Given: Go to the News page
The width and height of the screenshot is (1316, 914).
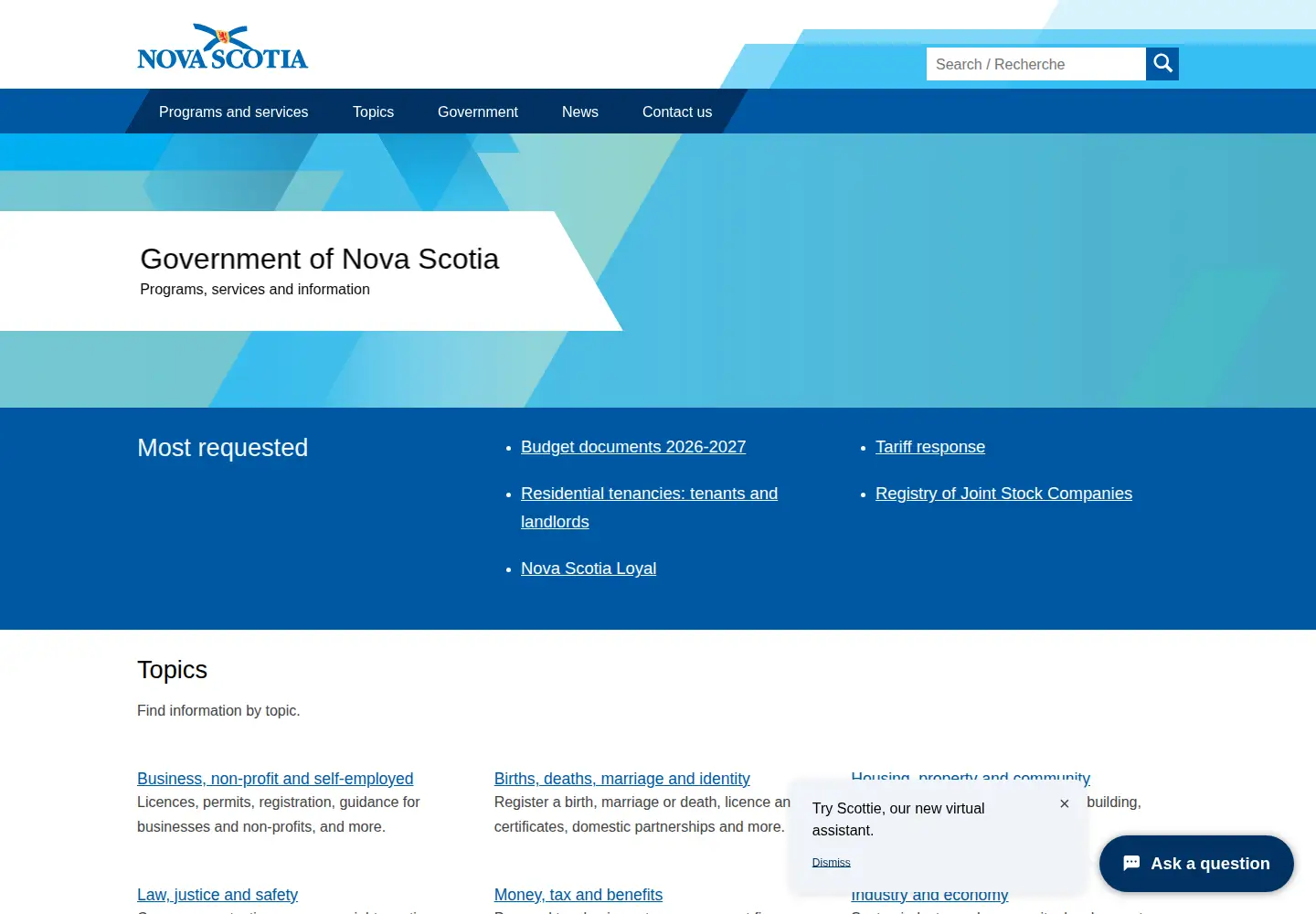Looking at the screenshot, I should tap(580, 112).
